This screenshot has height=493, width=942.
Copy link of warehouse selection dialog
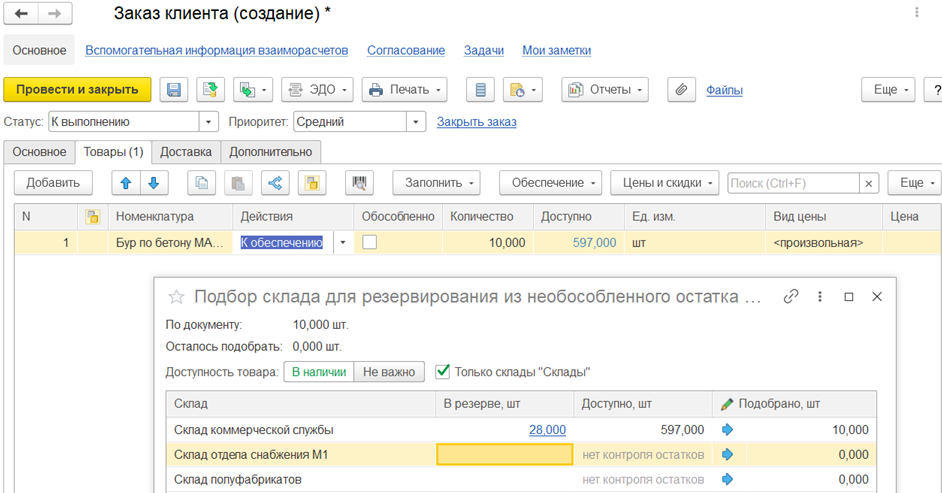(x=791, y=297)
